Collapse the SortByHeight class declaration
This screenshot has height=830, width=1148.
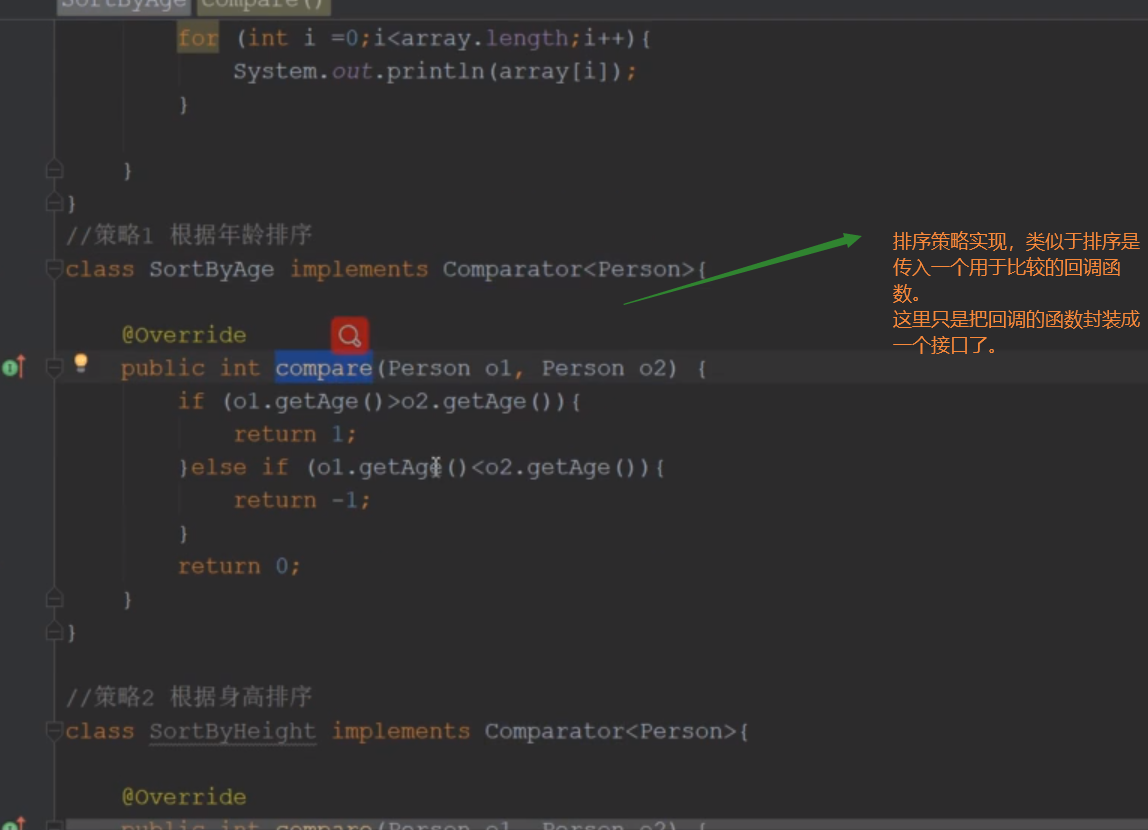coord(54,731)
